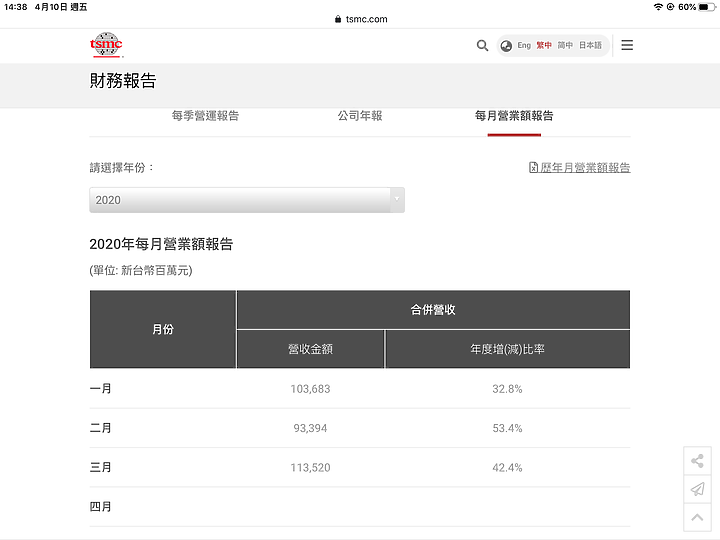Tap the battery status icon
Screen dimensions: 720x540
click(707, 7)
